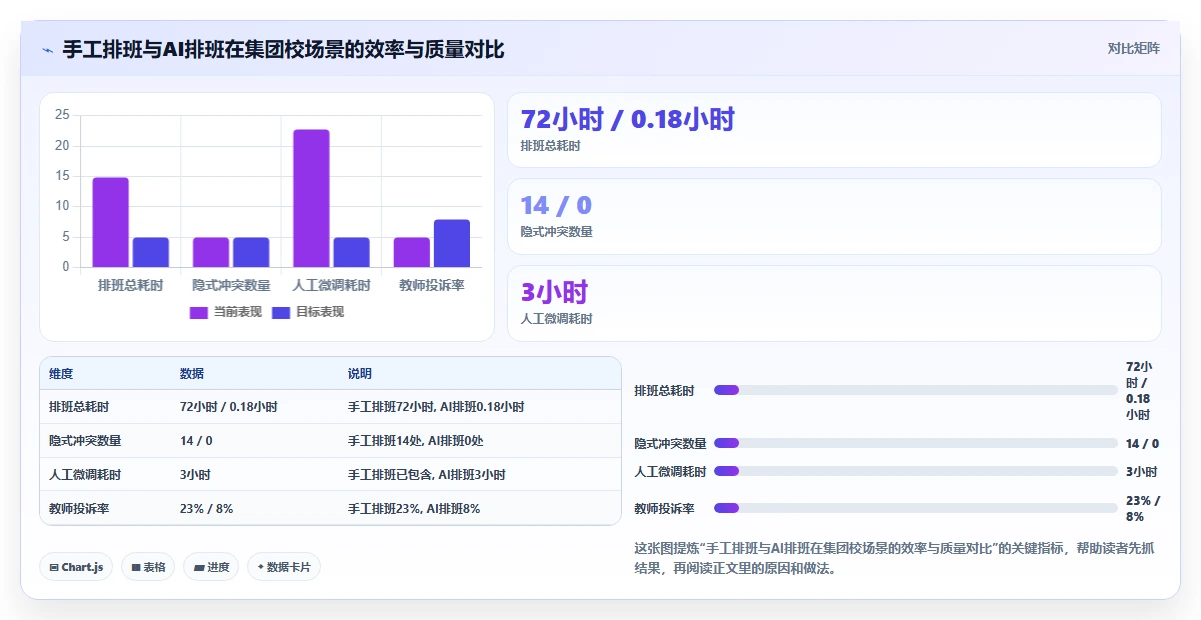1201x620 pixels.
Task: Select the 隐式冲突数量 table row cell
Action: [x=85, y=440]
